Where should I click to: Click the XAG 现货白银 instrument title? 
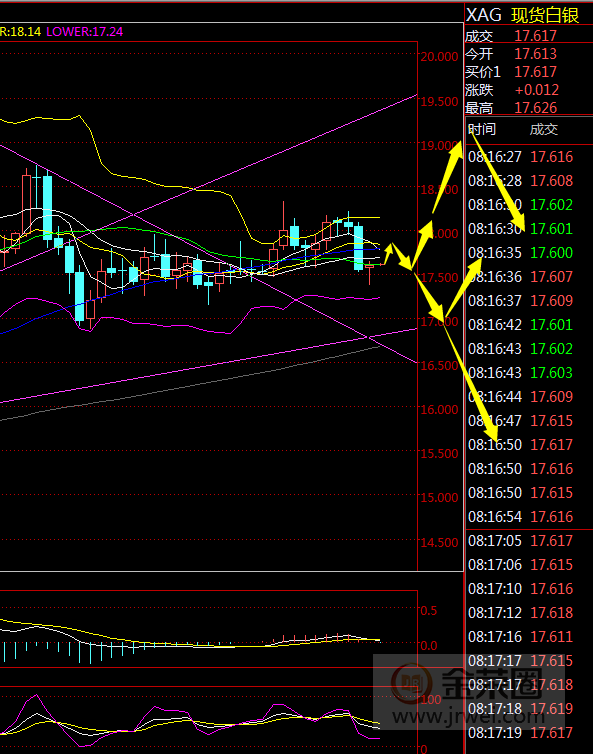pos(522,15)
